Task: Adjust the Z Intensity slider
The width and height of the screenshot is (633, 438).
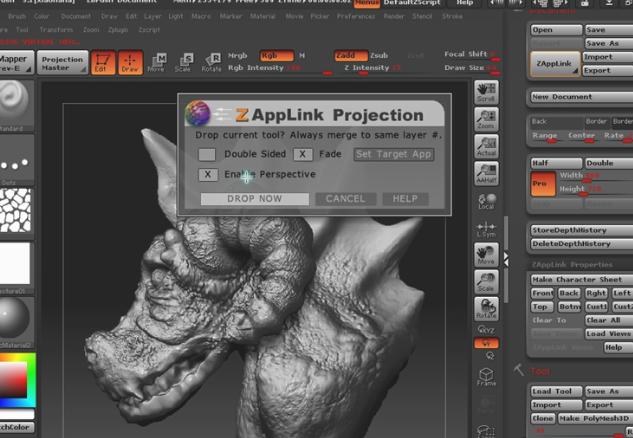Action: click(360, 67)
